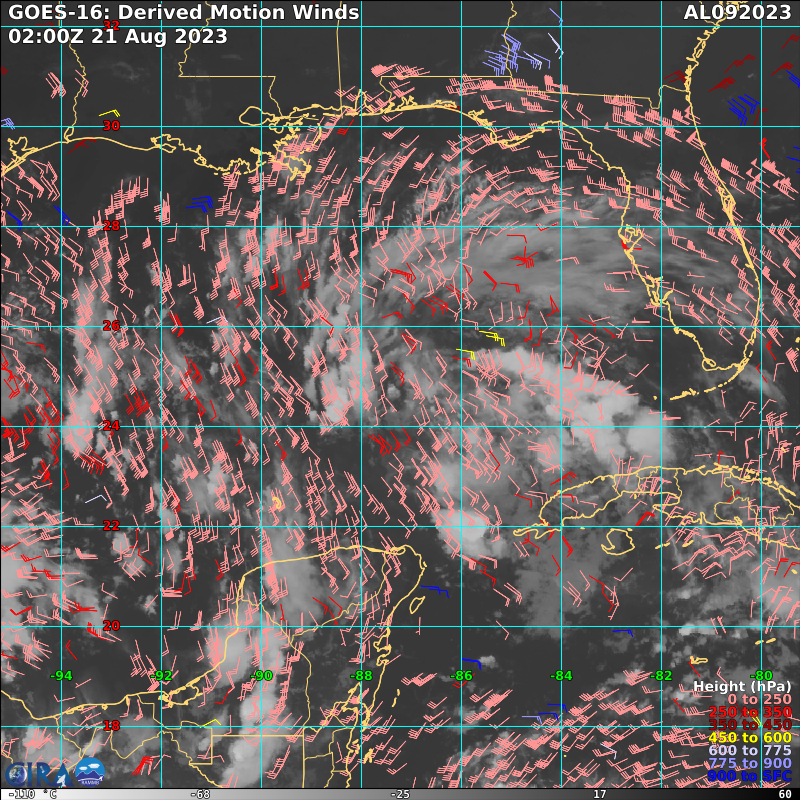Click the timestamp "02:00Z 21 Aug 2023"

pyautogui.click(x=118, y=36)
